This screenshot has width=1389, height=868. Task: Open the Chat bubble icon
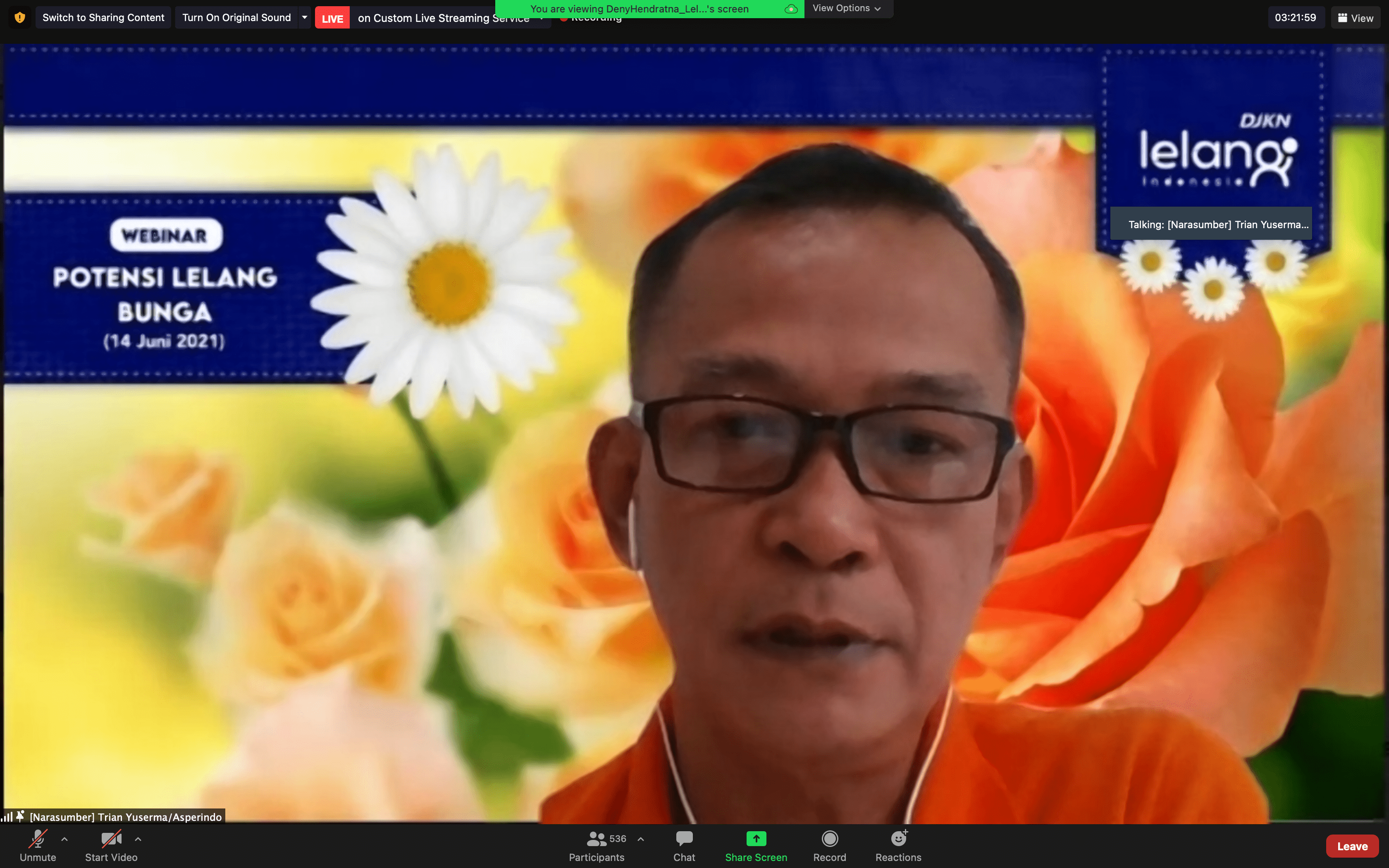684,839
